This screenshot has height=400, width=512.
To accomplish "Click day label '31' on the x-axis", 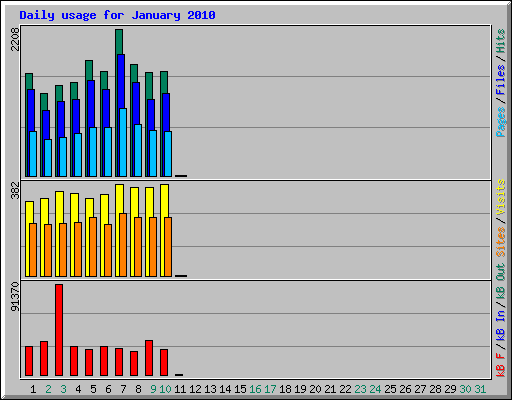I will point(480,389).
